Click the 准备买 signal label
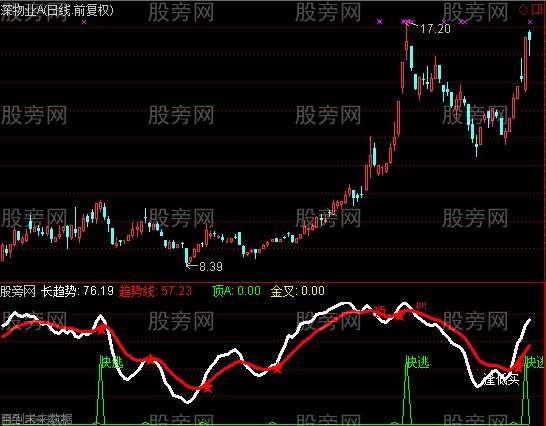 (501, 379)
